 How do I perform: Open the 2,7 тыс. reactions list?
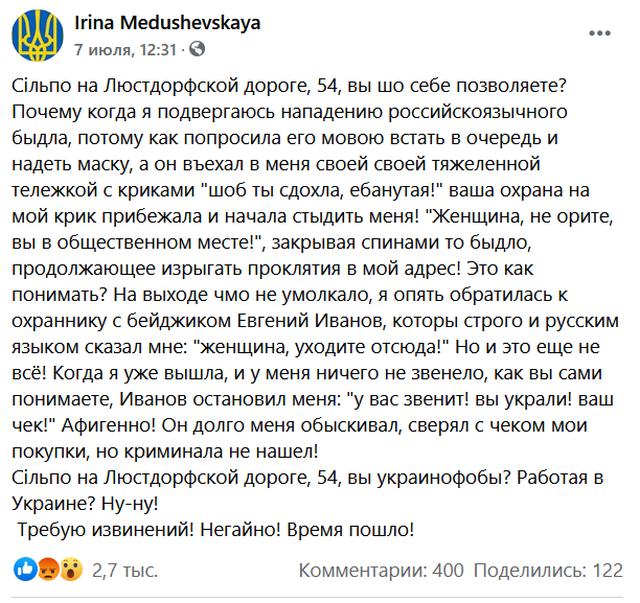[x=124, y=571]
